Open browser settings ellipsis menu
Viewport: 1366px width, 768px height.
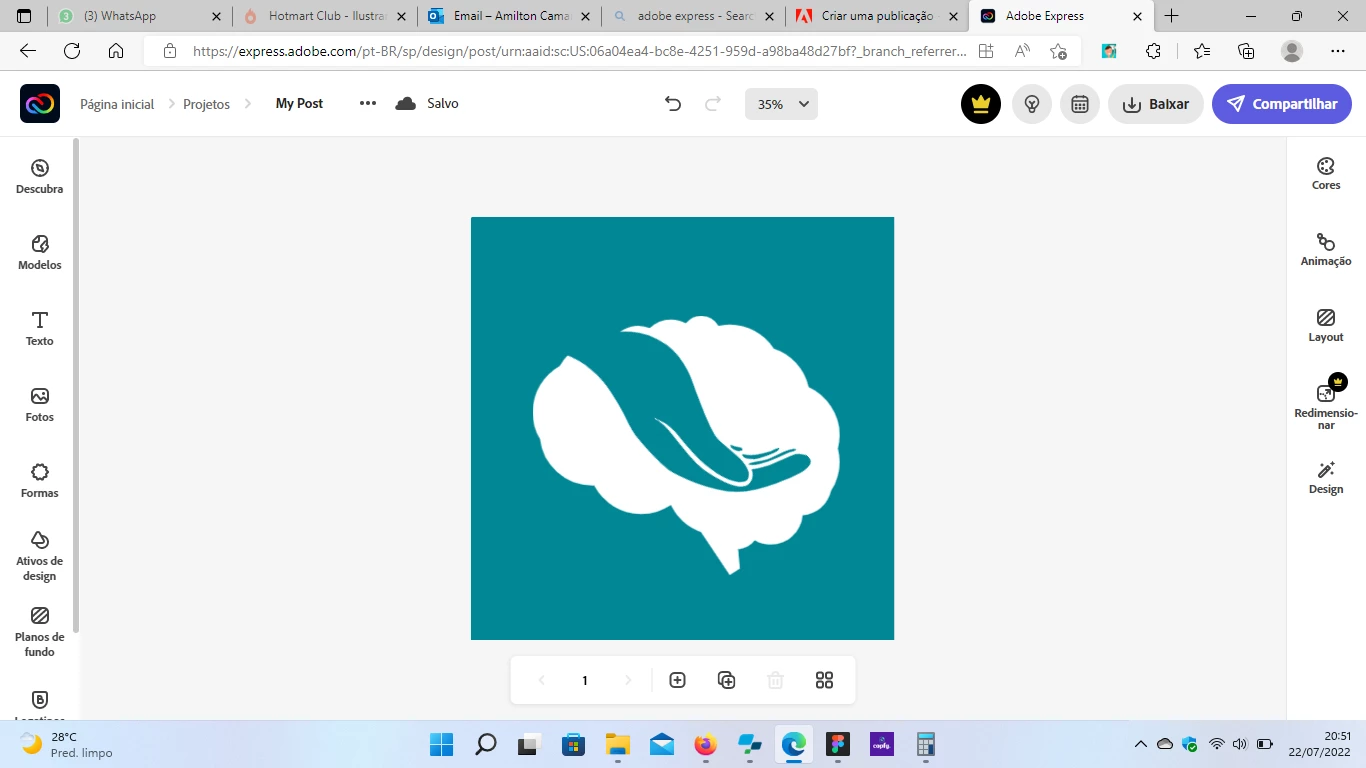click(1338, 51)
